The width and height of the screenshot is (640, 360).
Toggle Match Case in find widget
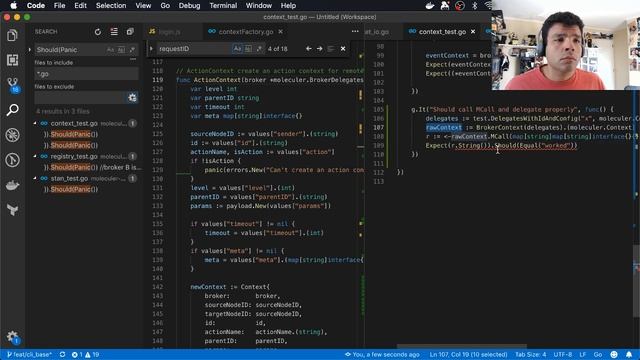point(237,49)
